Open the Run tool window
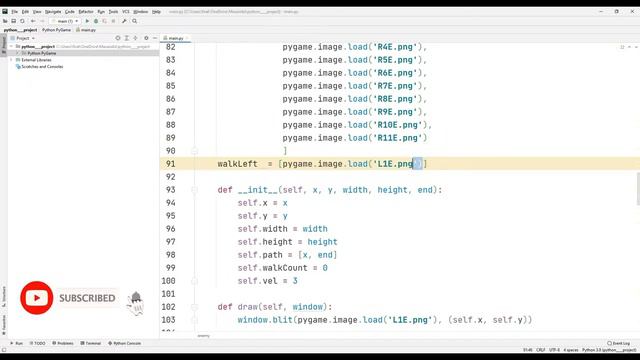Screen dimensions: 640x360 tap(17, 343)
